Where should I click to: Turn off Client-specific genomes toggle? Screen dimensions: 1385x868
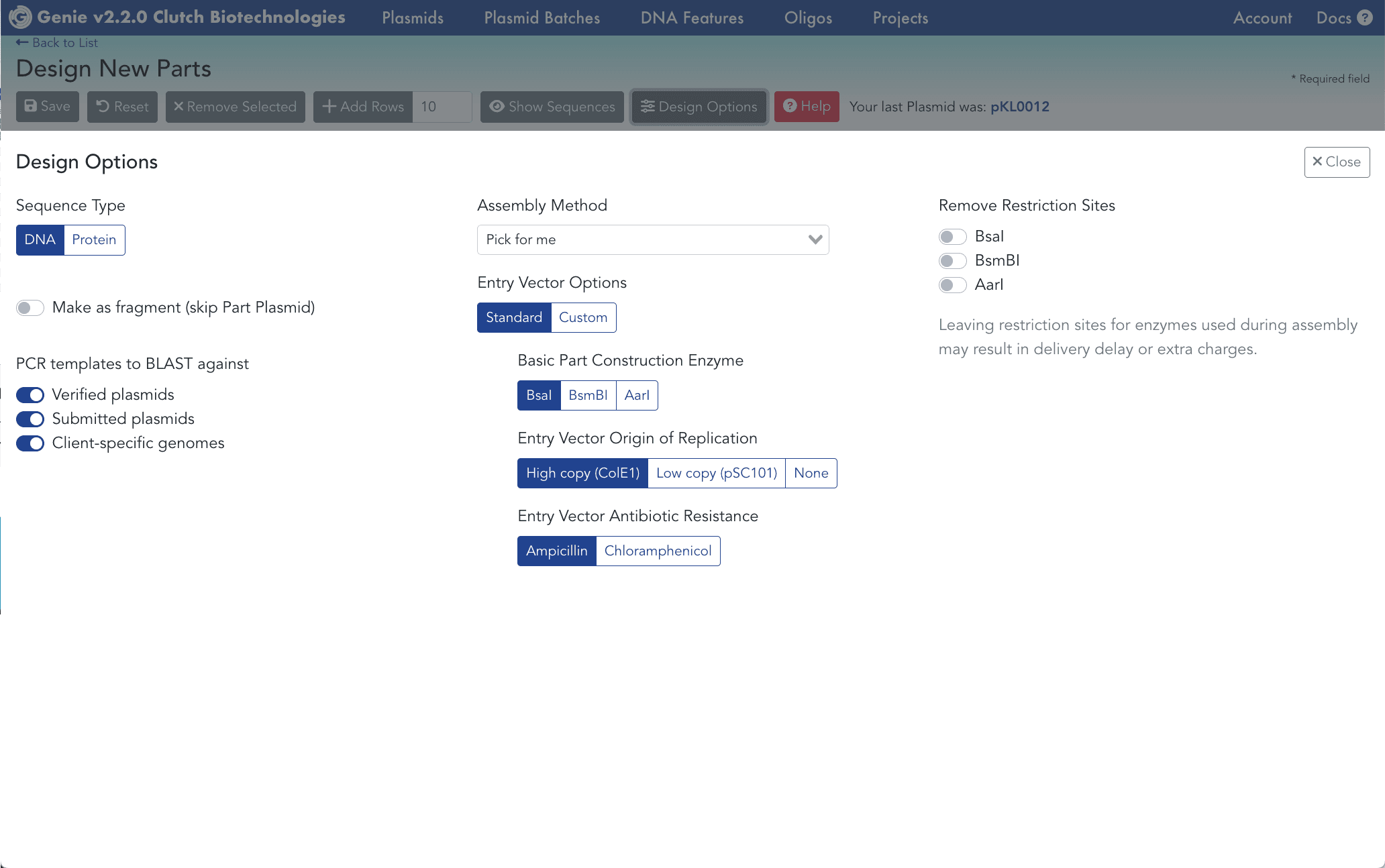coord(30,443)
